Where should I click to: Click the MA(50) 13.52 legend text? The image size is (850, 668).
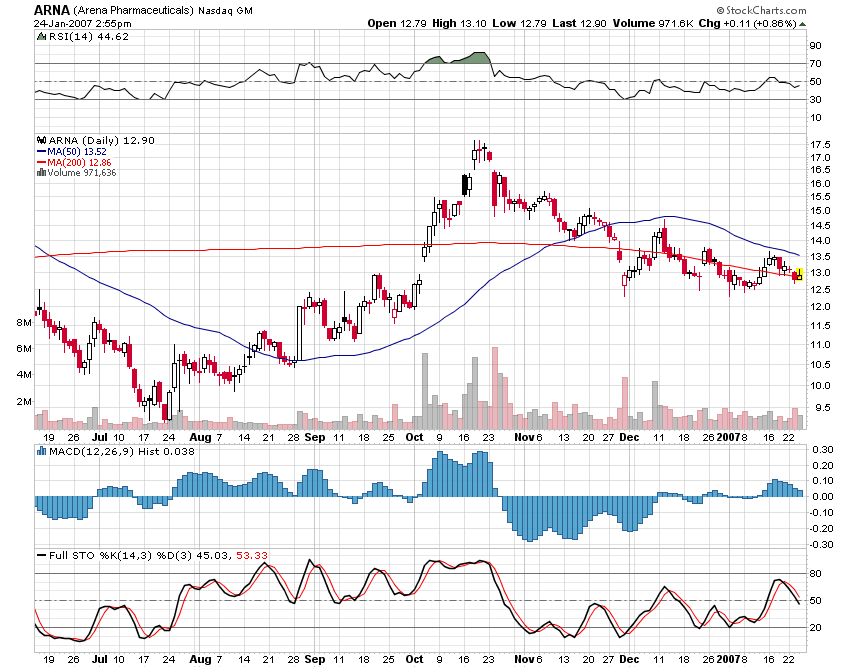coord(76,152)
